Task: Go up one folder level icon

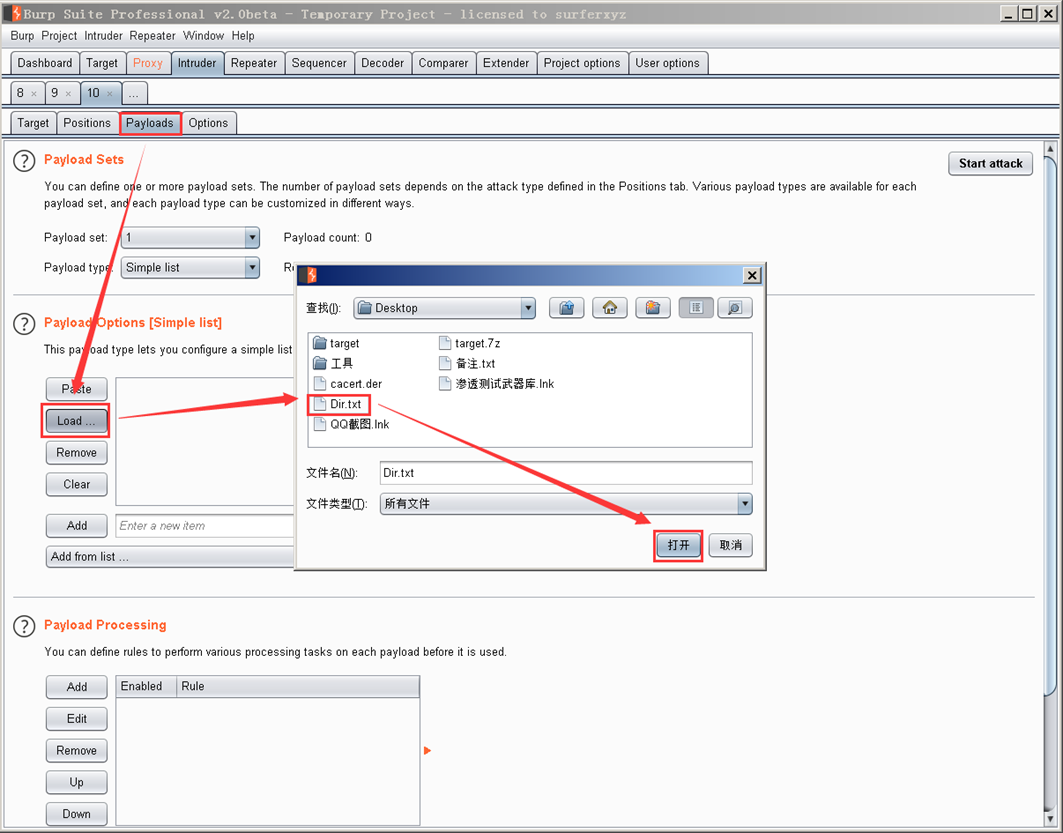Action: point(567,308)
